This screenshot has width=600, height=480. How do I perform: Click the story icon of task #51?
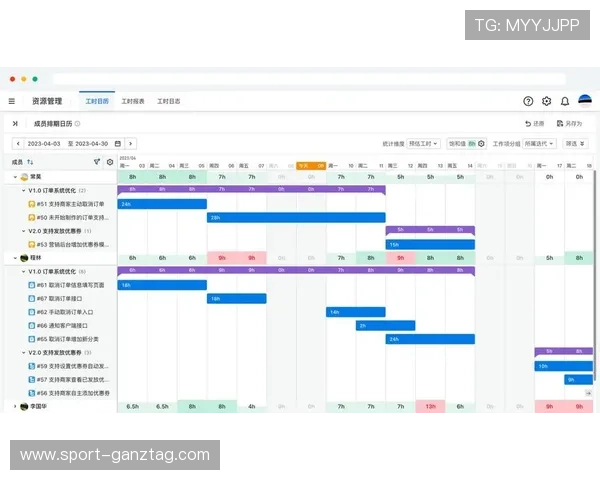click(32, 204)
